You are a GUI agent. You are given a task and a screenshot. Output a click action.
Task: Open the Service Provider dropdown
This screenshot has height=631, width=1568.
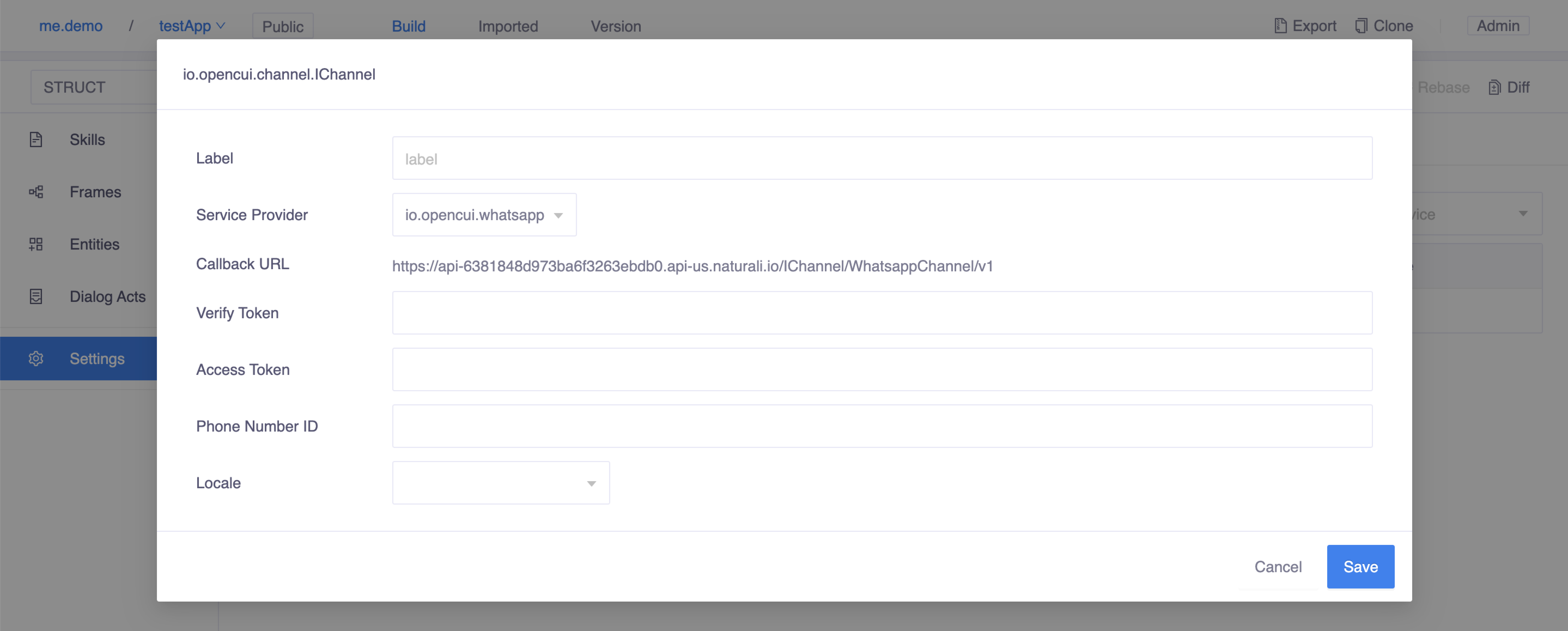(x=484, y=215)
